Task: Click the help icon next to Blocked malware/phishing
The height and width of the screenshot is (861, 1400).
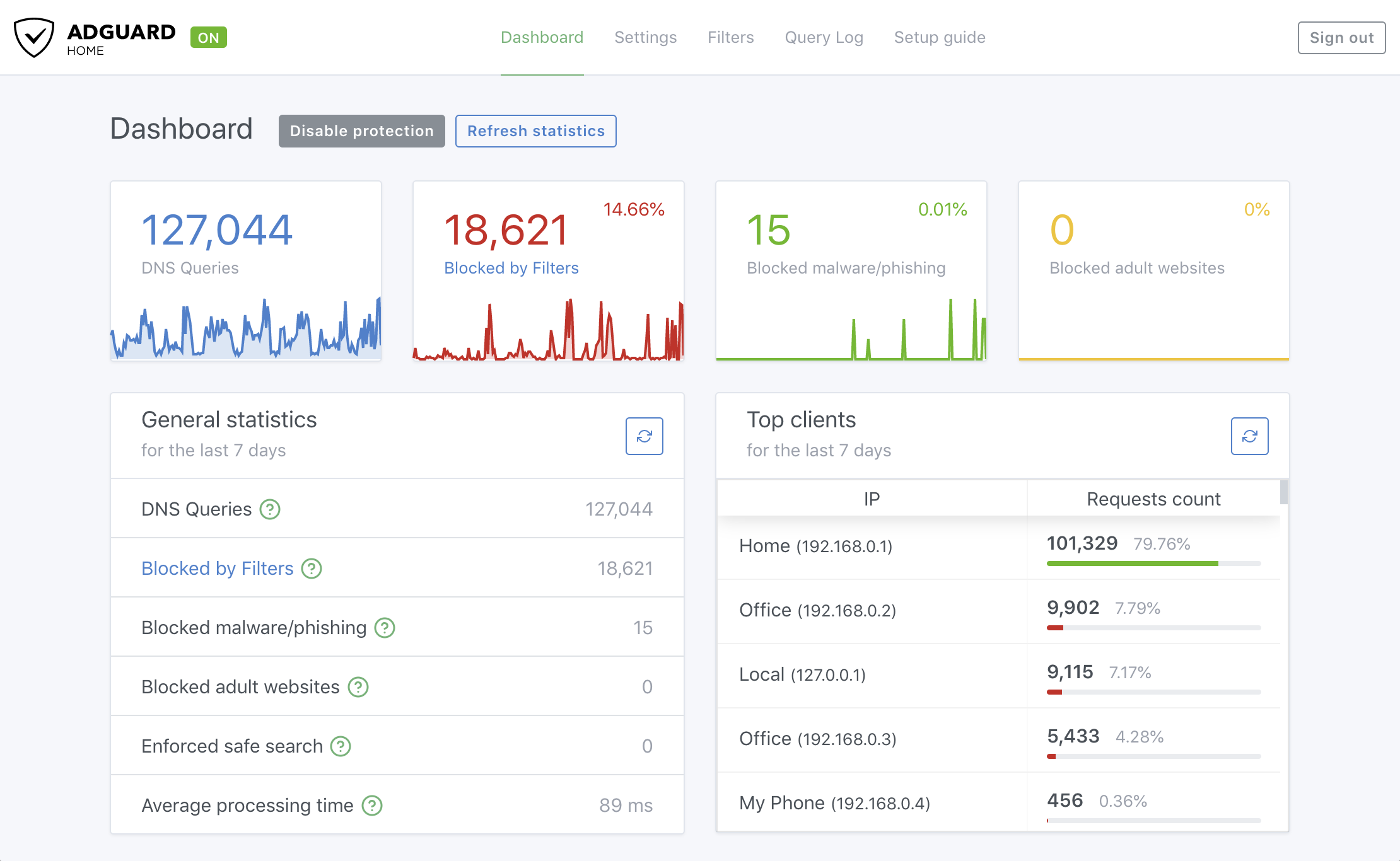Action: pyautogui.click(x=386, y=628)
